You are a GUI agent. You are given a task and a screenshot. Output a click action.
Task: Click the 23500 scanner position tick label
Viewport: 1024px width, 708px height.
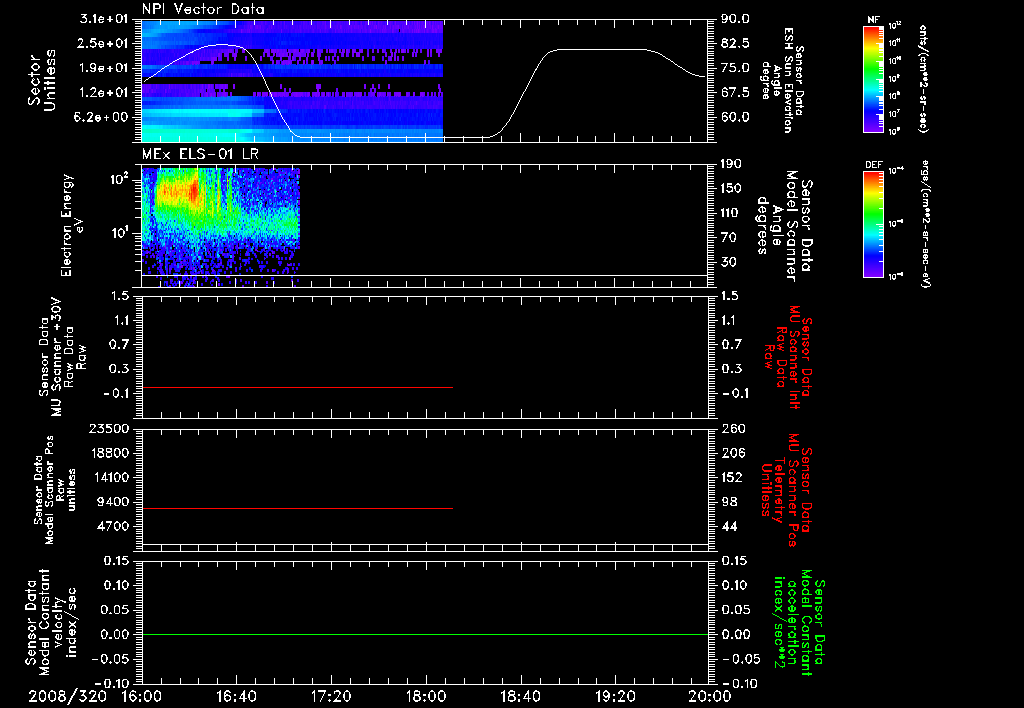pos(111,428)
